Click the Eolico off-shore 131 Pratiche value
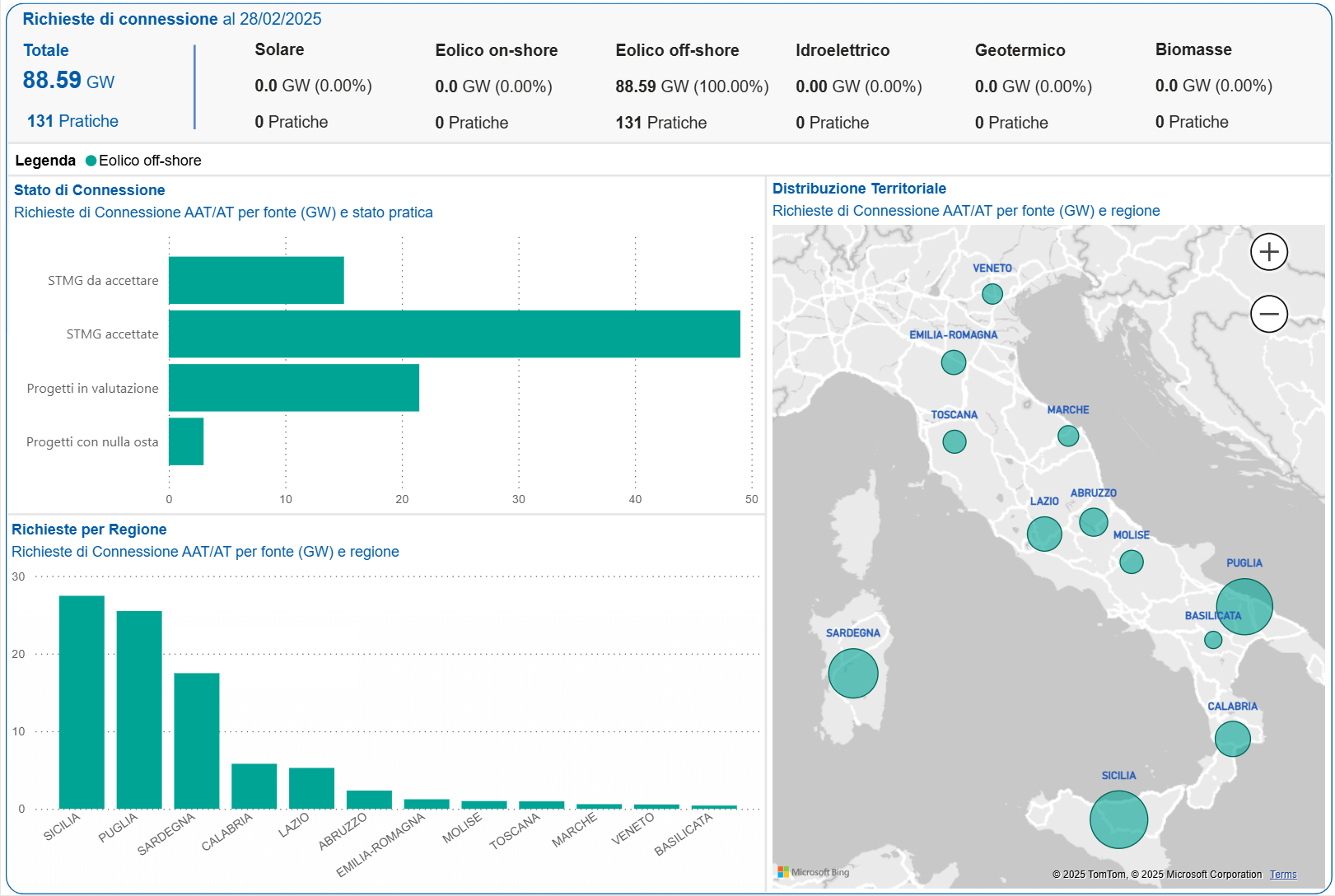The width and height of the screenshot is (1335, 896). coord(661,122)
